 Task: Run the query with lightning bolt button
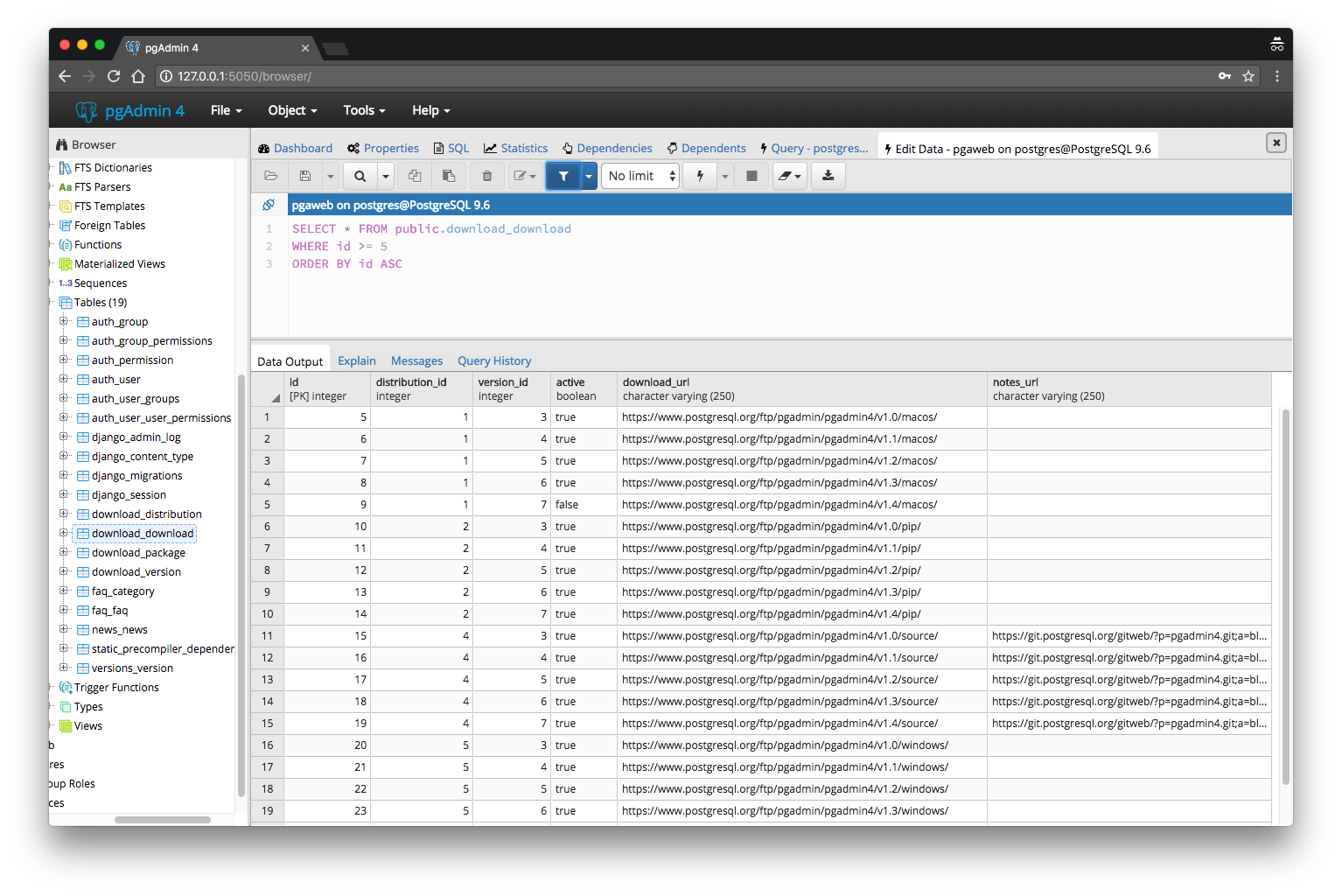click(700, 176)
